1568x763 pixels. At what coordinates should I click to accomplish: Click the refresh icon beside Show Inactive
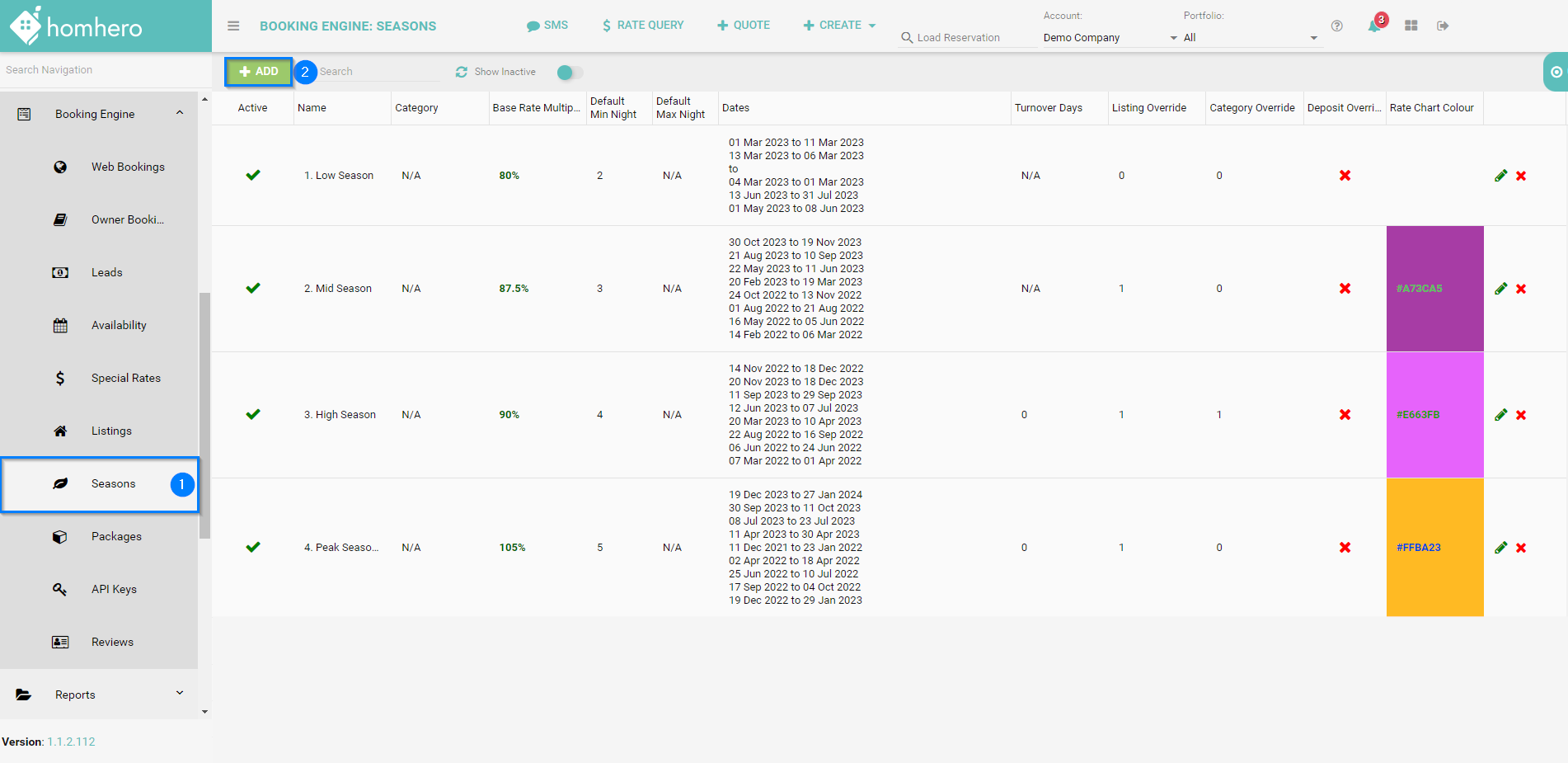pos(462,73)
